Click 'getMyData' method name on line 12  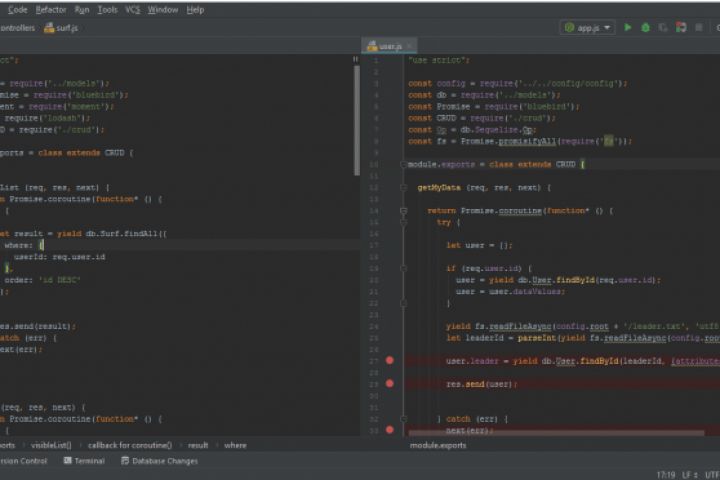coord(439,187)
